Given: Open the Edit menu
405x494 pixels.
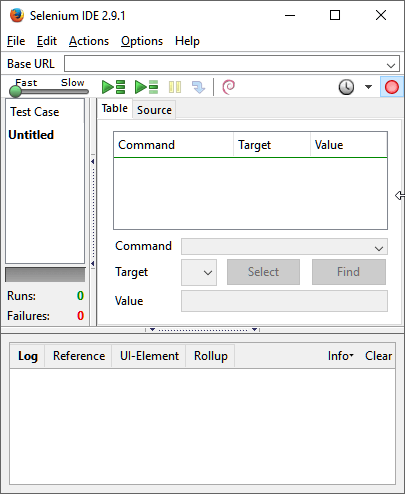Looking at the screenshot, I should point(47,41).
